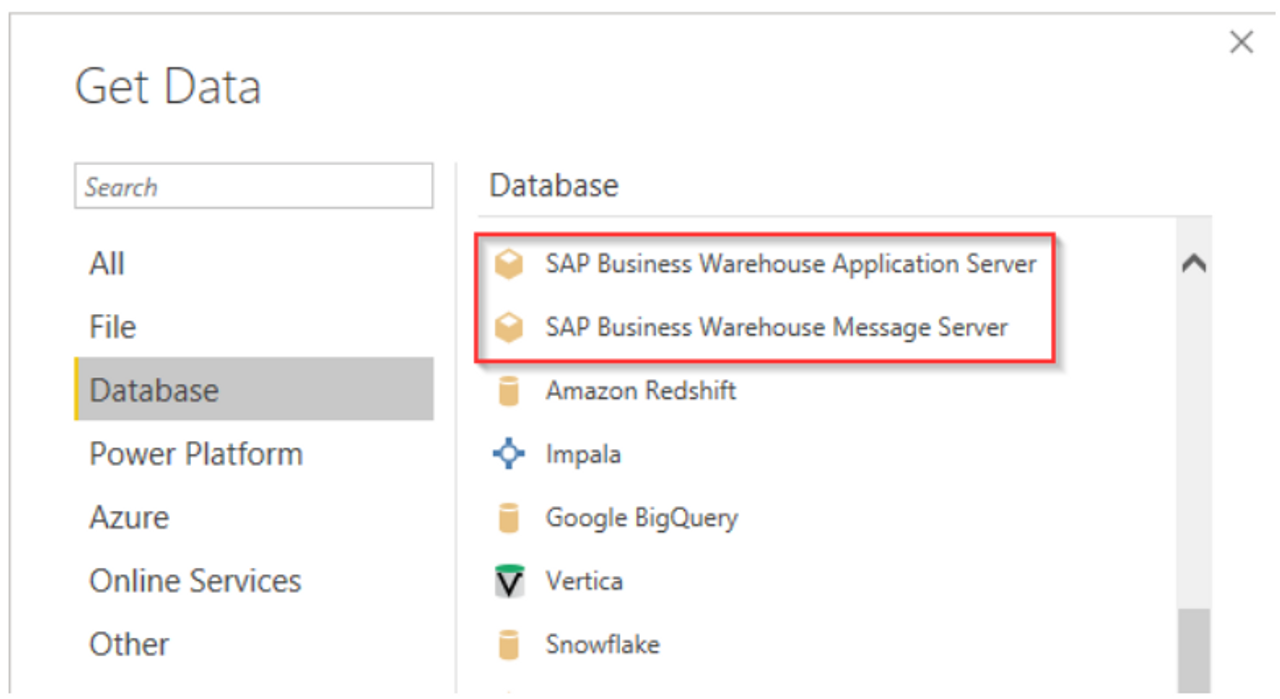The image size is (1280, 699).
Task: Click the Amazon Redshift cylinder icon
Action: click(x=509, y=391)
